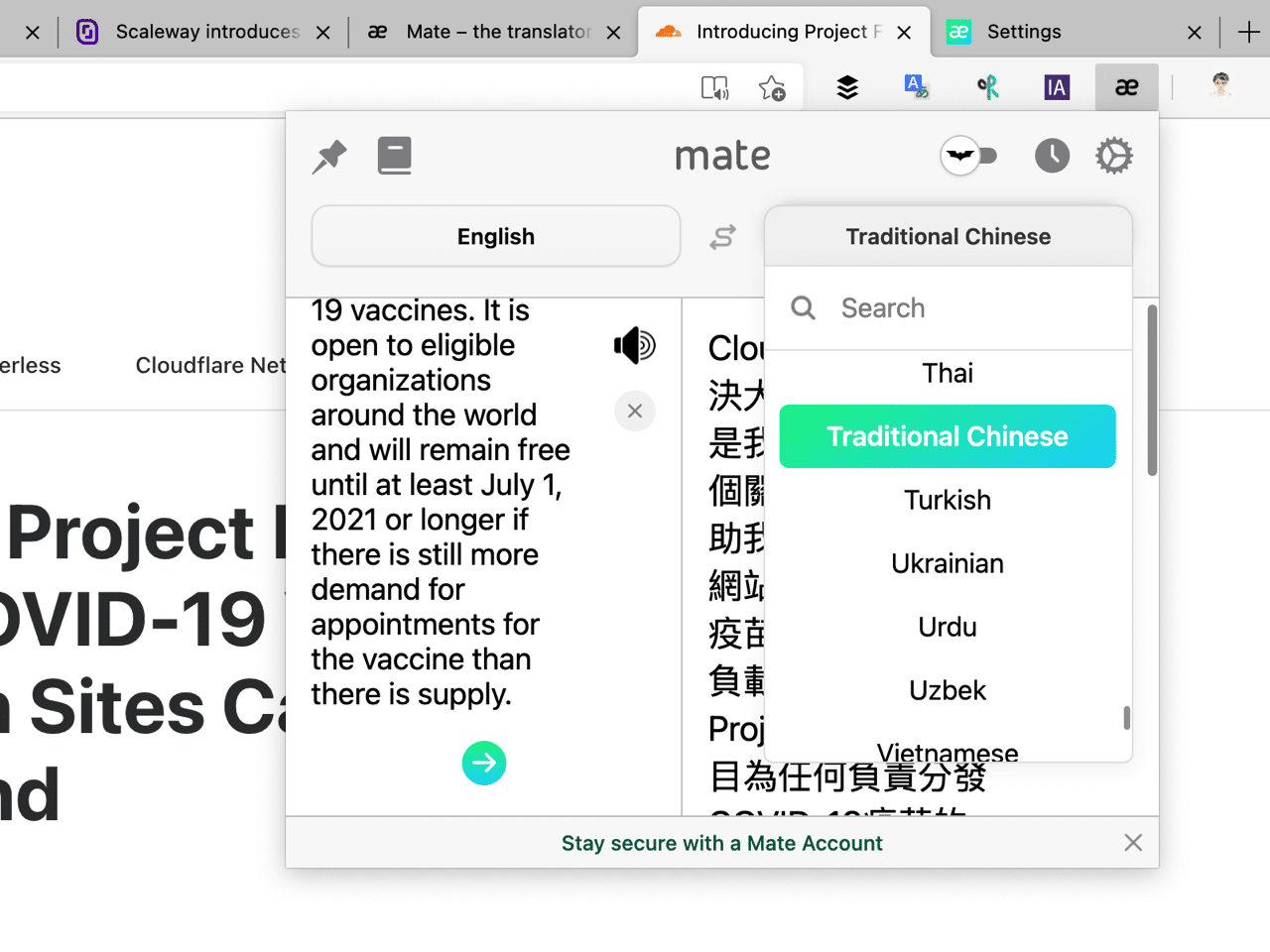Click the source text in English pane
The image size is (1270, 952).
441,503
